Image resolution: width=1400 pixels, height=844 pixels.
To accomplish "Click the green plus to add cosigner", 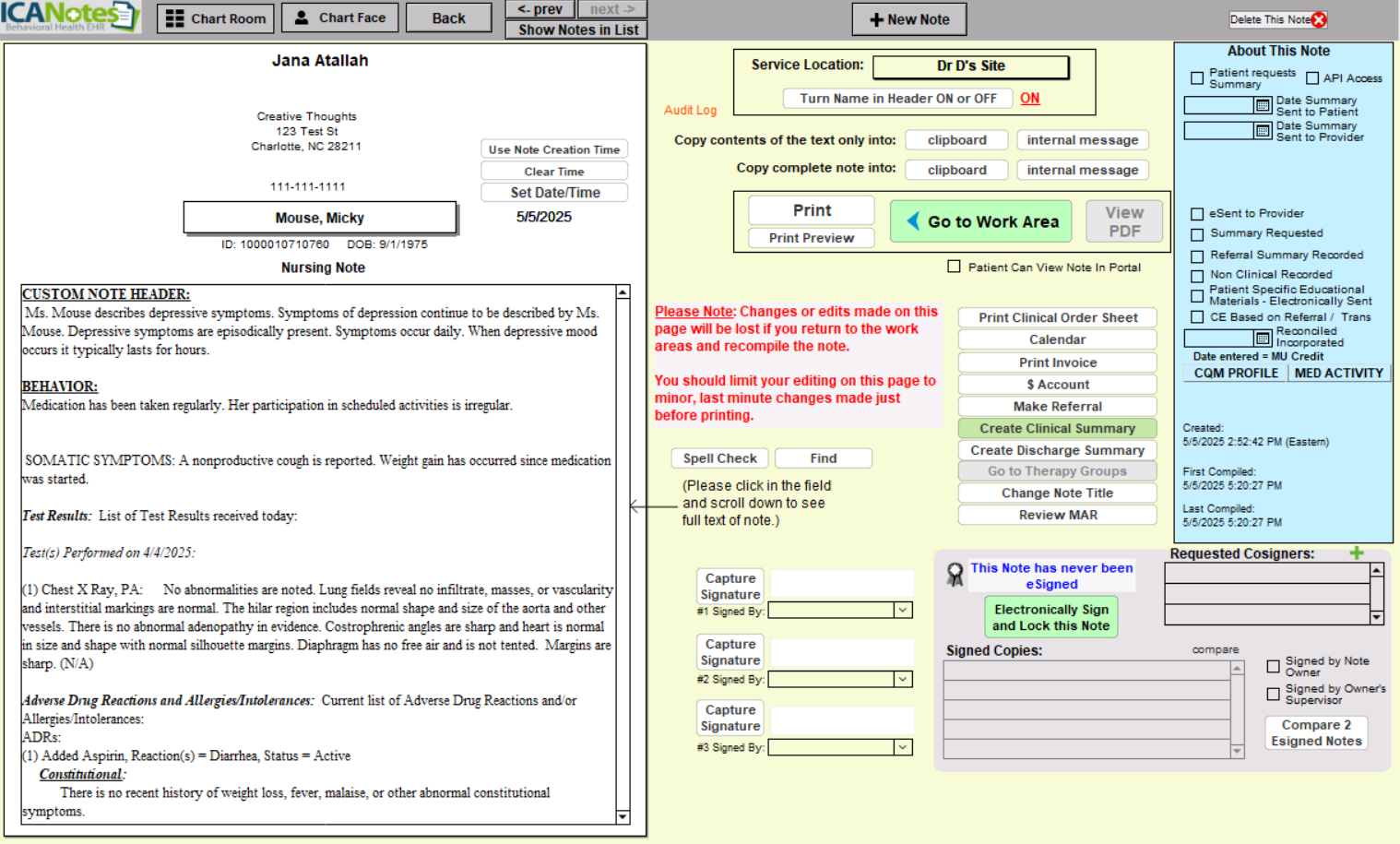I will (x=1356, y=553).
